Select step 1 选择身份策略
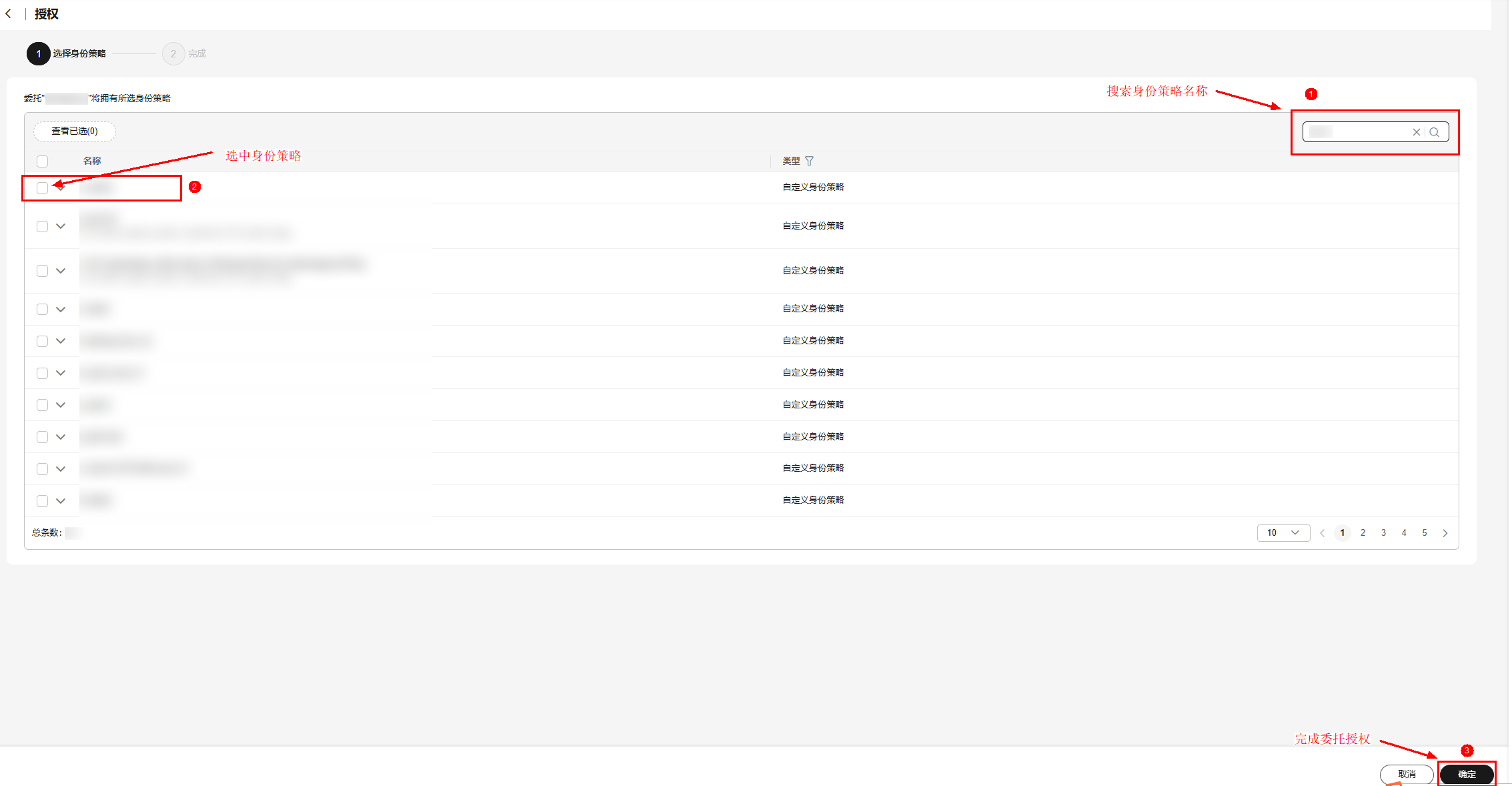 66,53
